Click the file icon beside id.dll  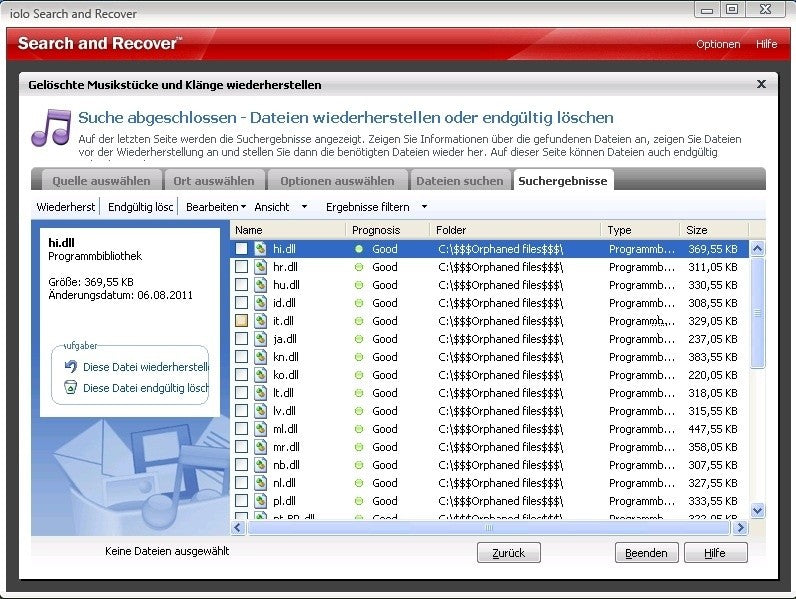pyautogui.click(x=260, y=303)
